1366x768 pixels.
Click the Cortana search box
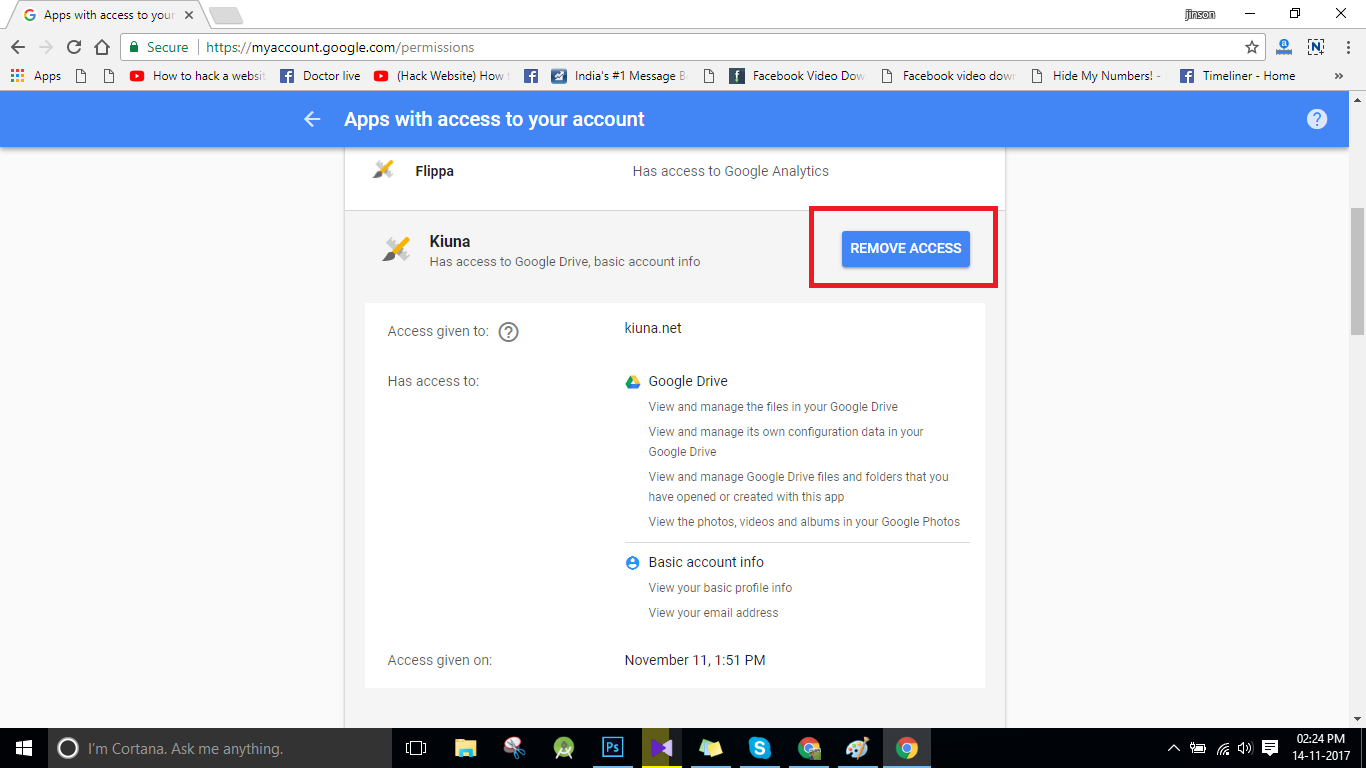[x=220, y=748]
